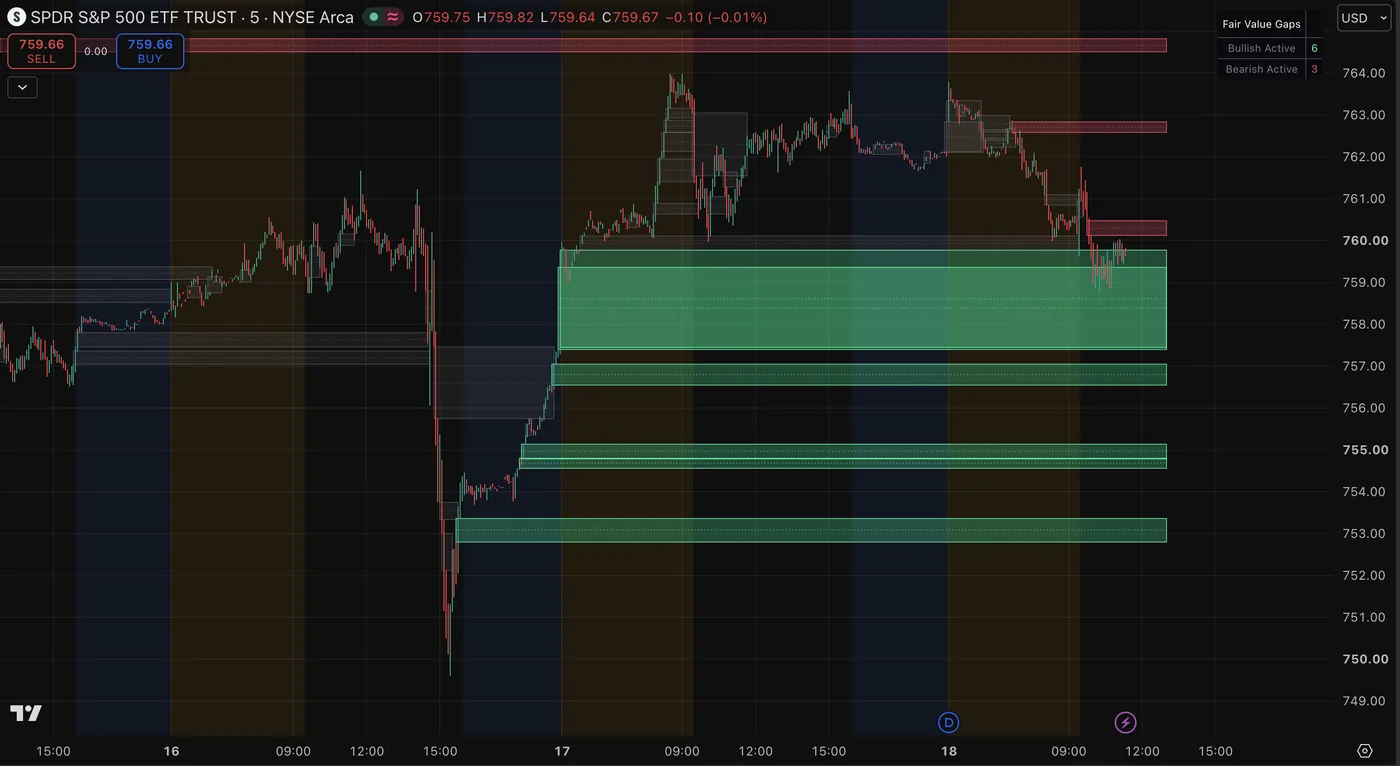The image size is (1400, 766).
Task: Click the close value C759.67
Action: [630, 17]
